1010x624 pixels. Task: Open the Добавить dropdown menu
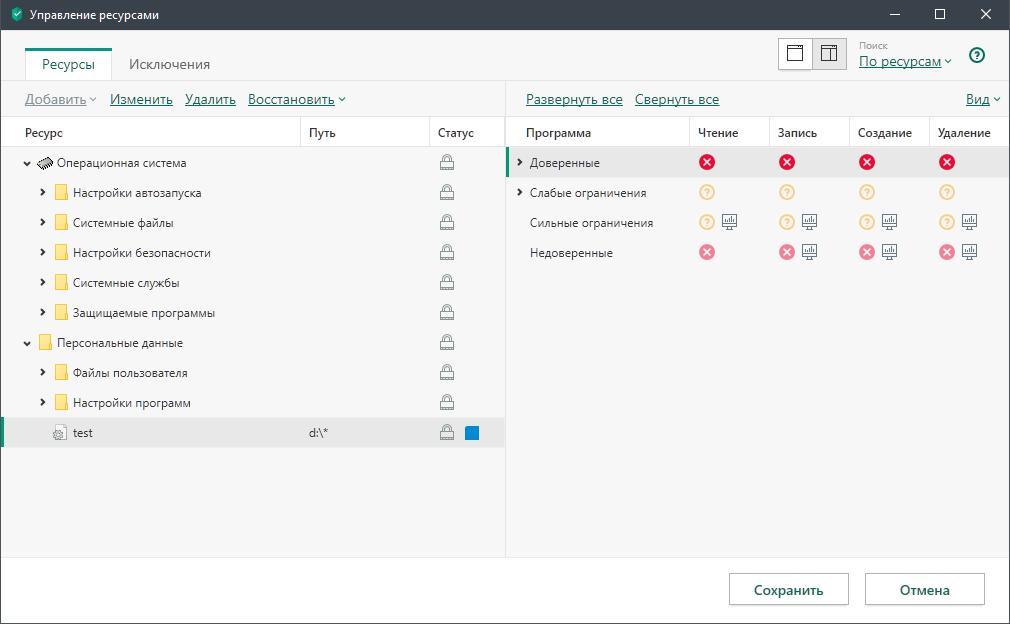[x=60, y=99]
